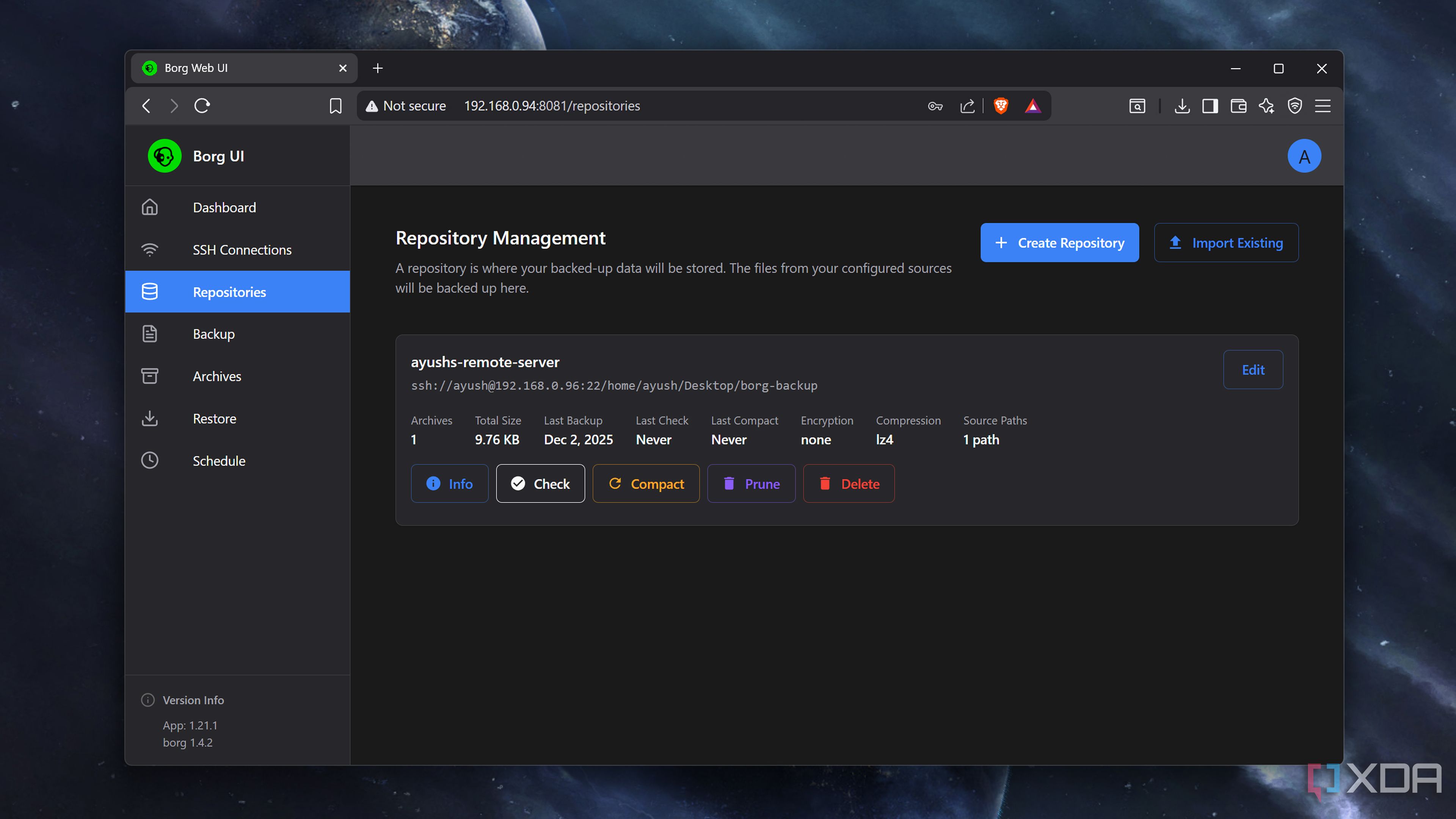Open a new browser tab
Screen dimensions: 1456x819
pos(378,68)
